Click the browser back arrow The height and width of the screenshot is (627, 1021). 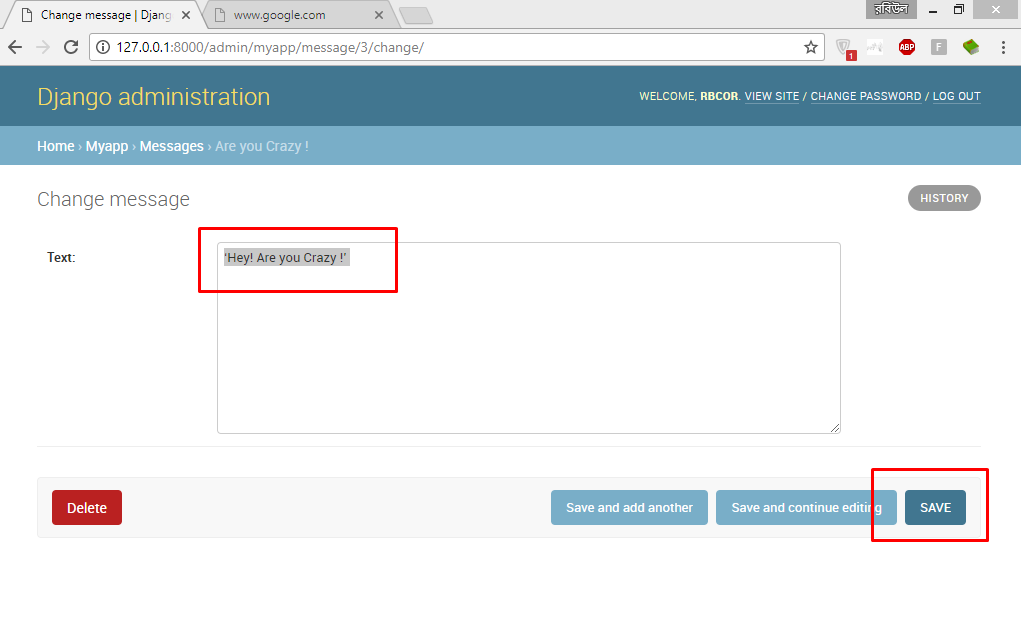coord(15,47)
